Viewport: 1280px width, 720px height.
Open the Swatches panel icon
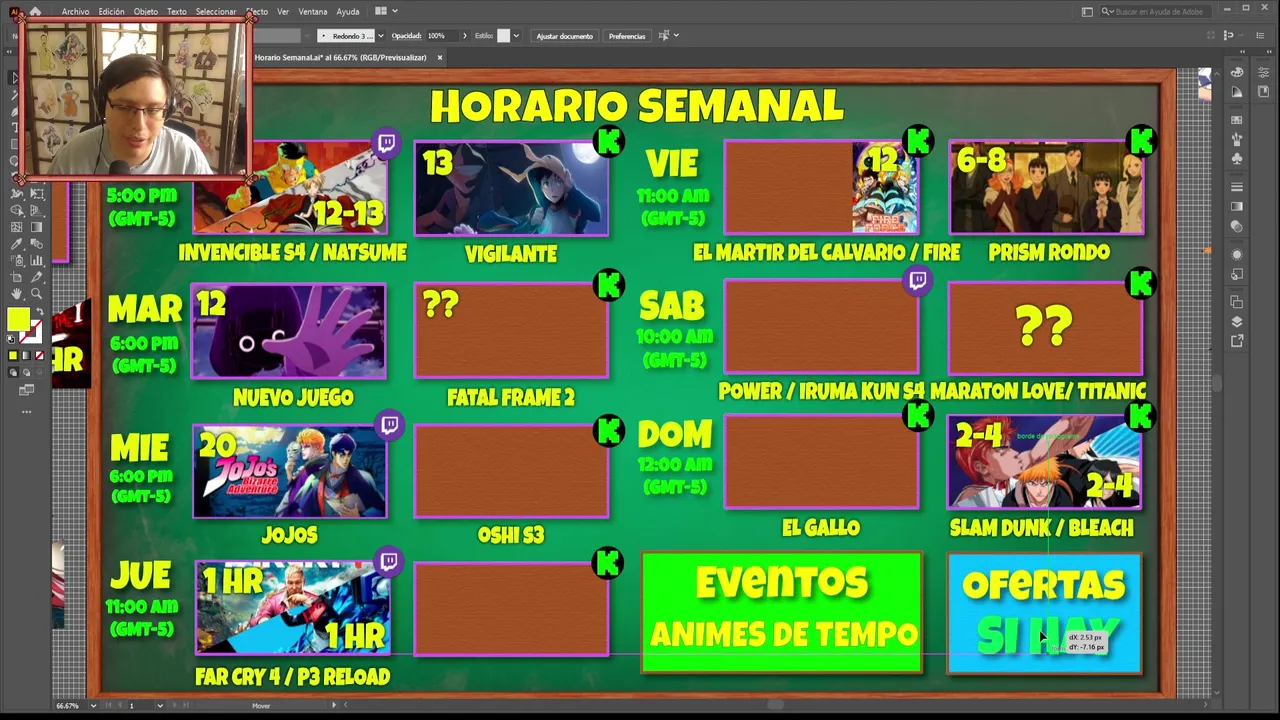click(x=1237, y=120)
